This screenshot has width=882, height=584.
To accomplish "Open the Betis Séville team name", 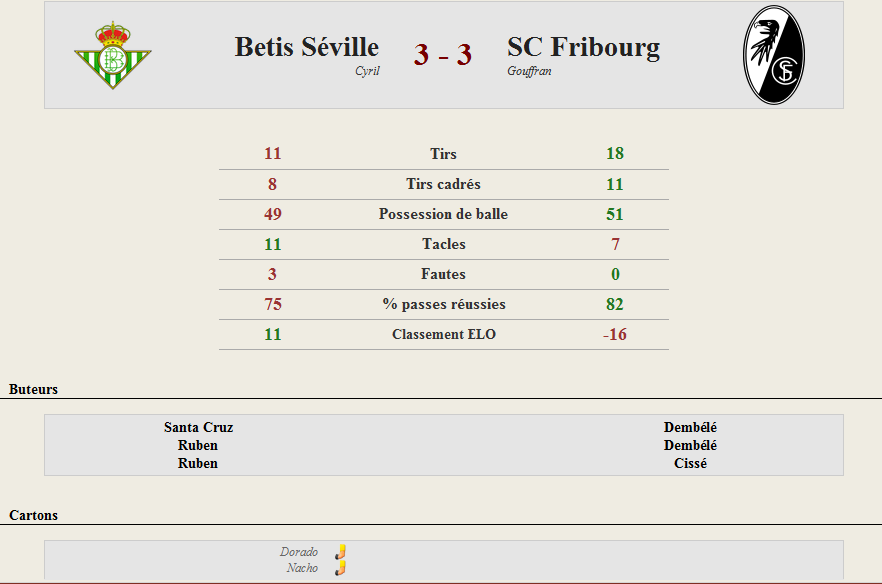I will coord(307,47).
